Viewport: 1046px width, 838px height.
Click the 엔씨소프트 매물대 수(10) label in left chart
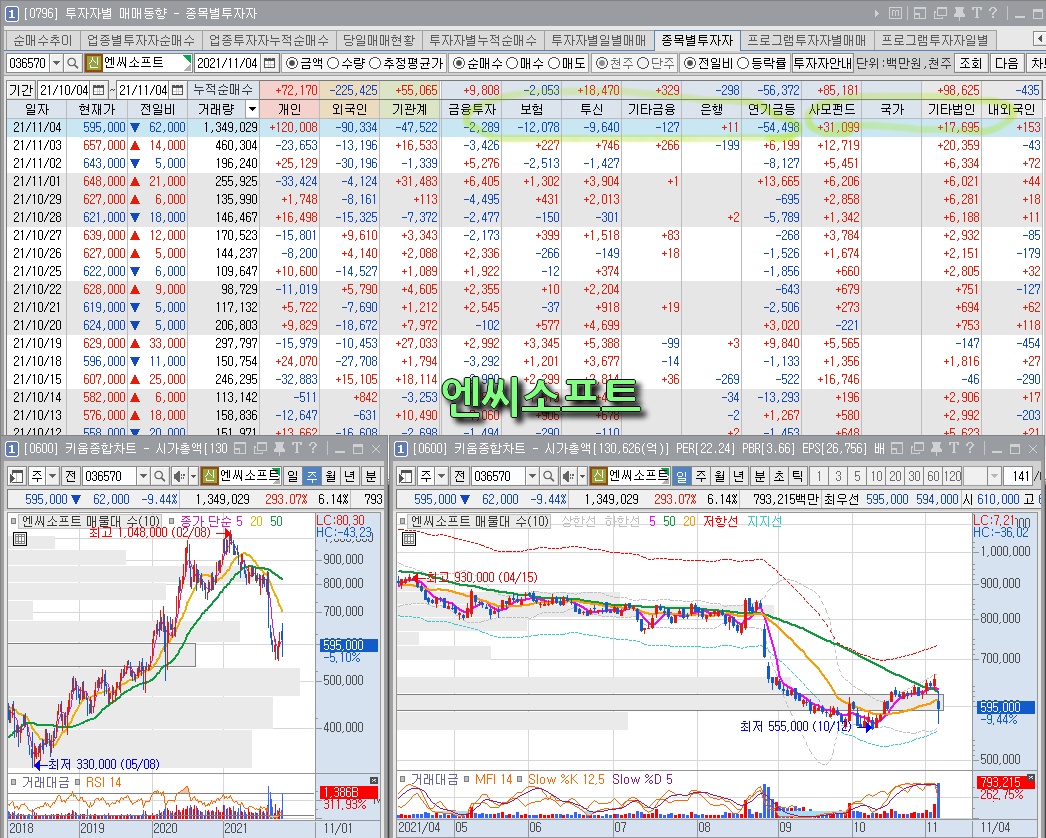coord(91,521)
